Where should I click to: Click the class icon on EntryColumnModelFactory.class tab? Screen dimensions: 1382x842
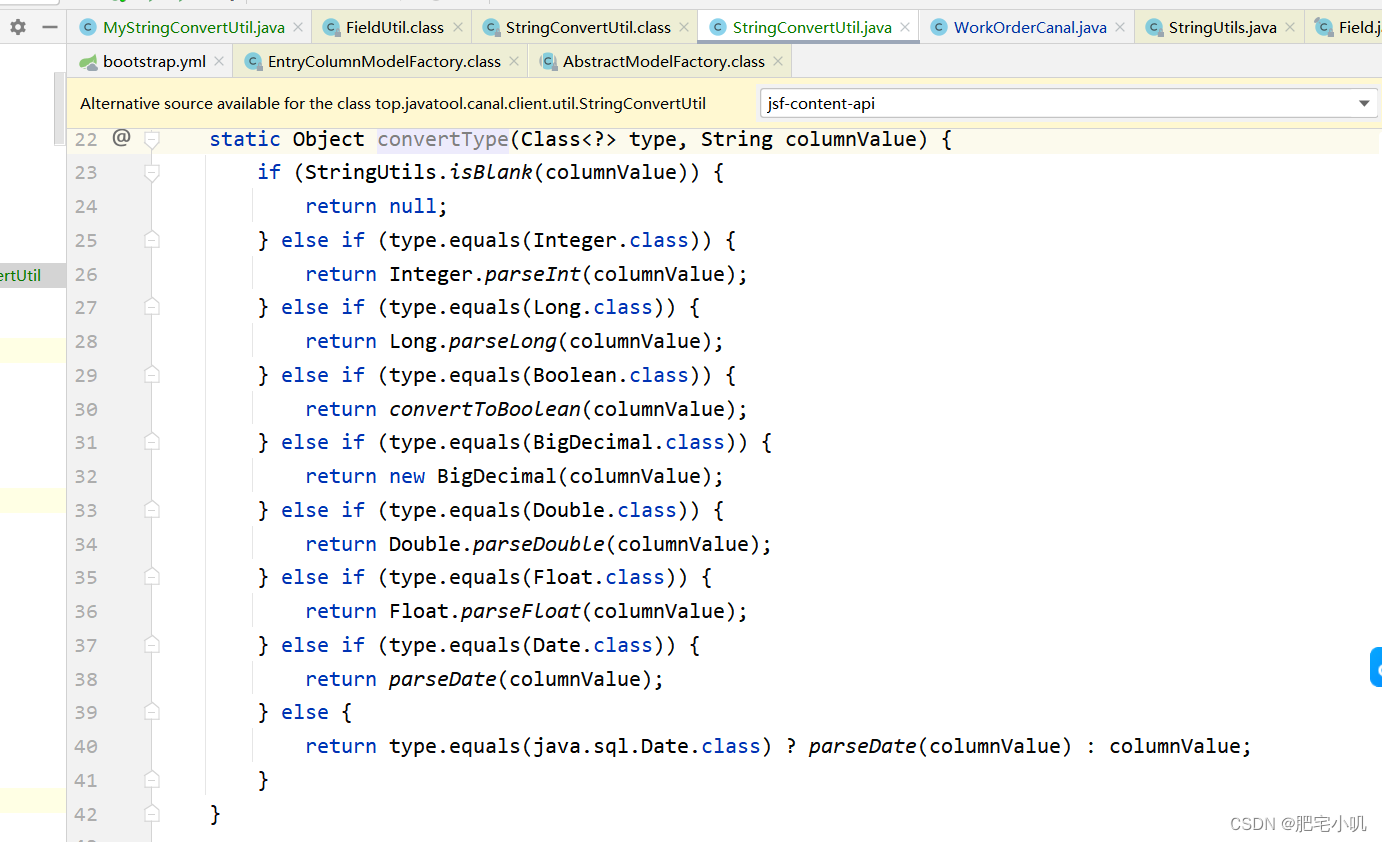tap(251, 61)
